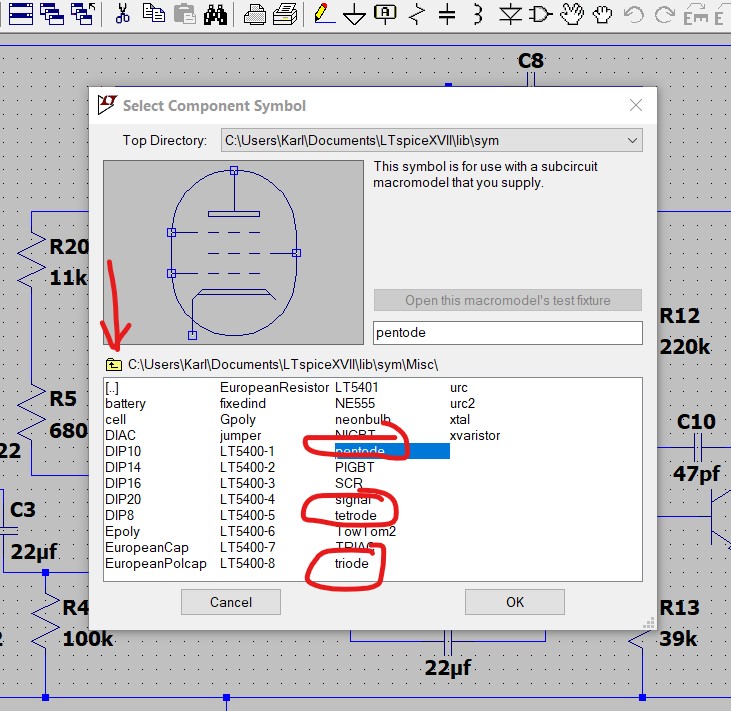Click the pentode symbol preview
This screenshot has height=711, width=731.
(x=234, y=252)
